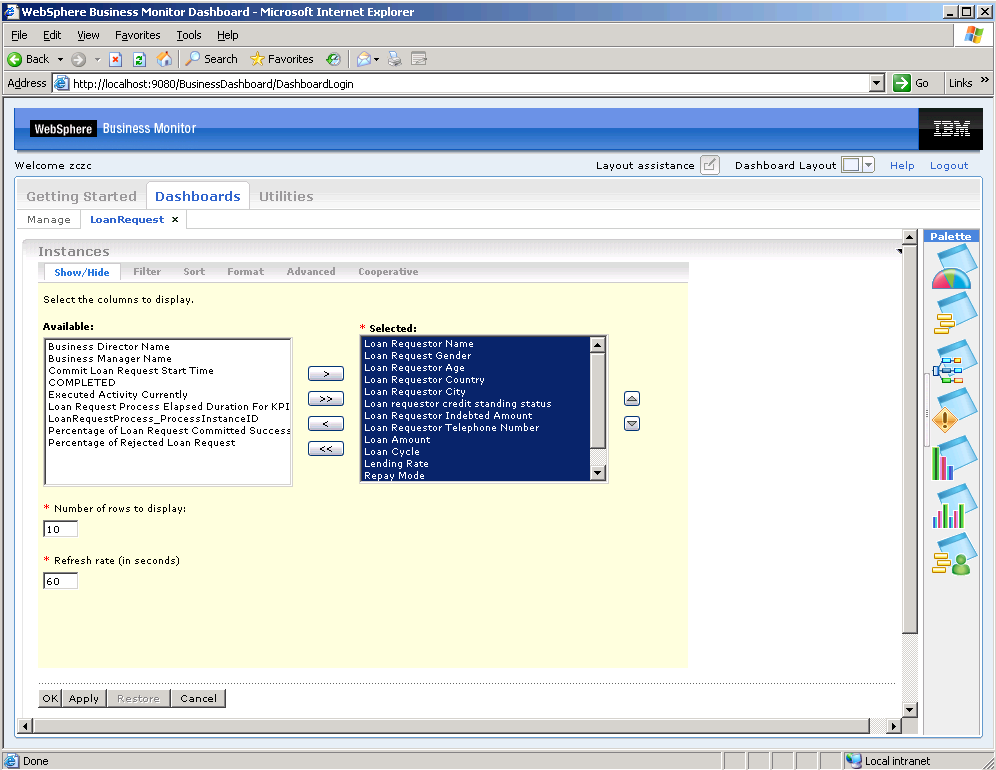This screenshot has height=770, width=996.
Task: Open the Forward button history dropdown
Action: 97,59
